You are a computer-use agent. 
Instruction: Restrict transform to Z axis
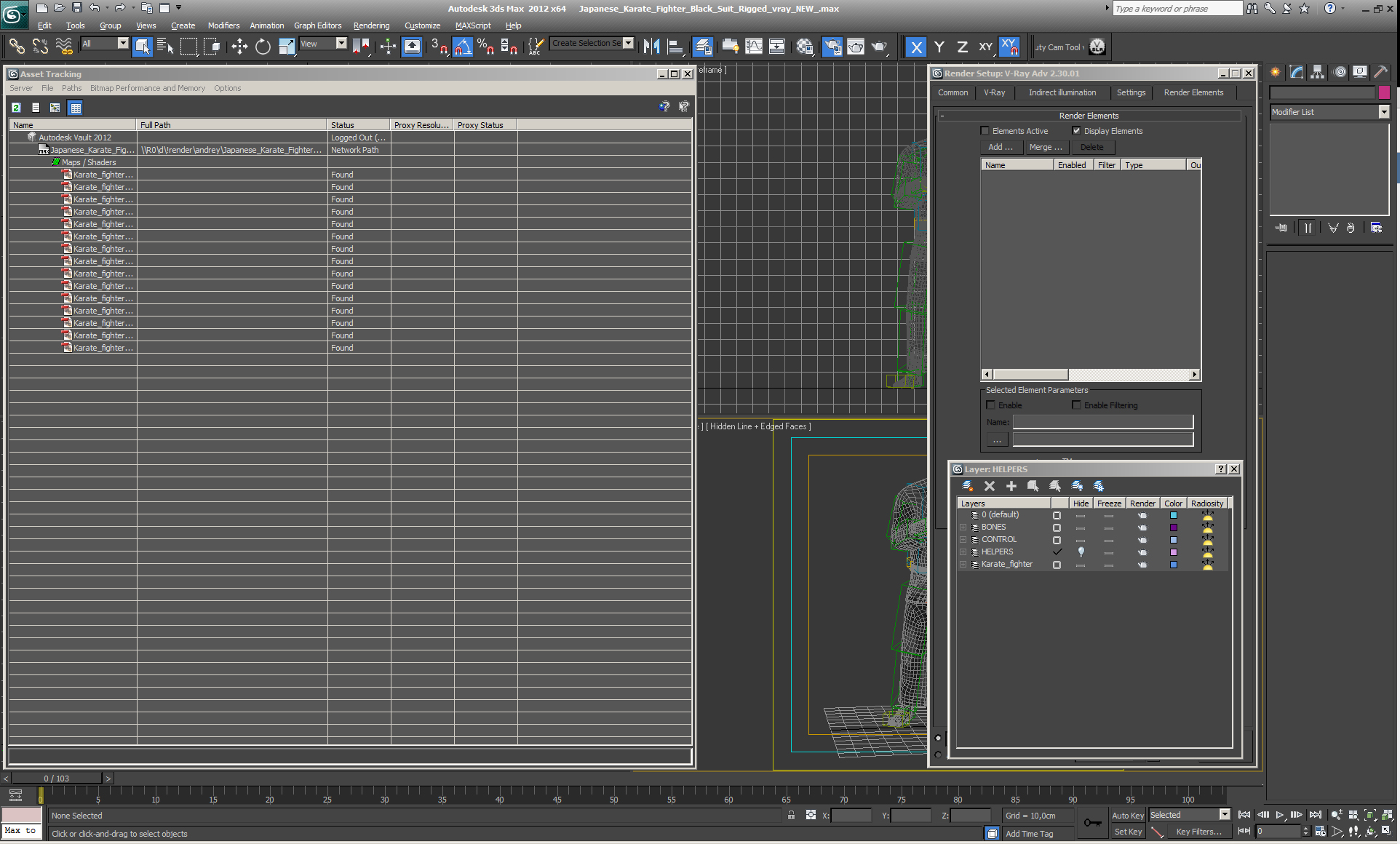pos(962,47)
